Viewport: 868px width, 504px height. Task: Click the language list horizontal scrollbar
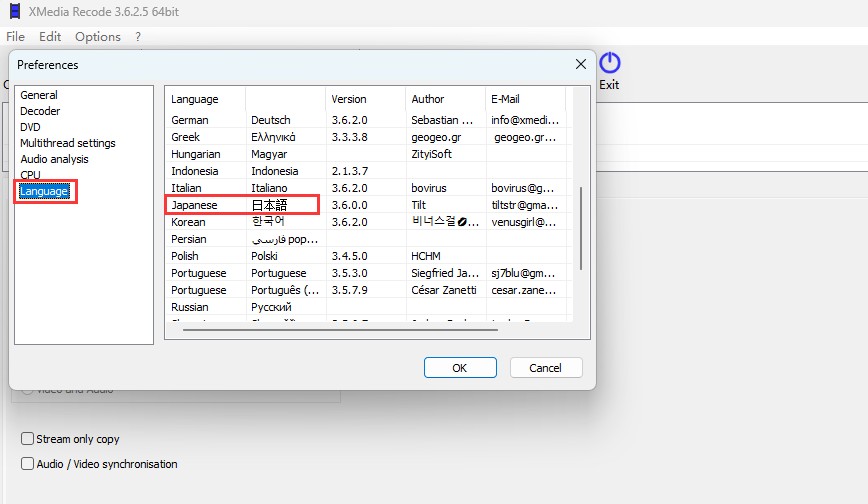click(x=340, y=329)
